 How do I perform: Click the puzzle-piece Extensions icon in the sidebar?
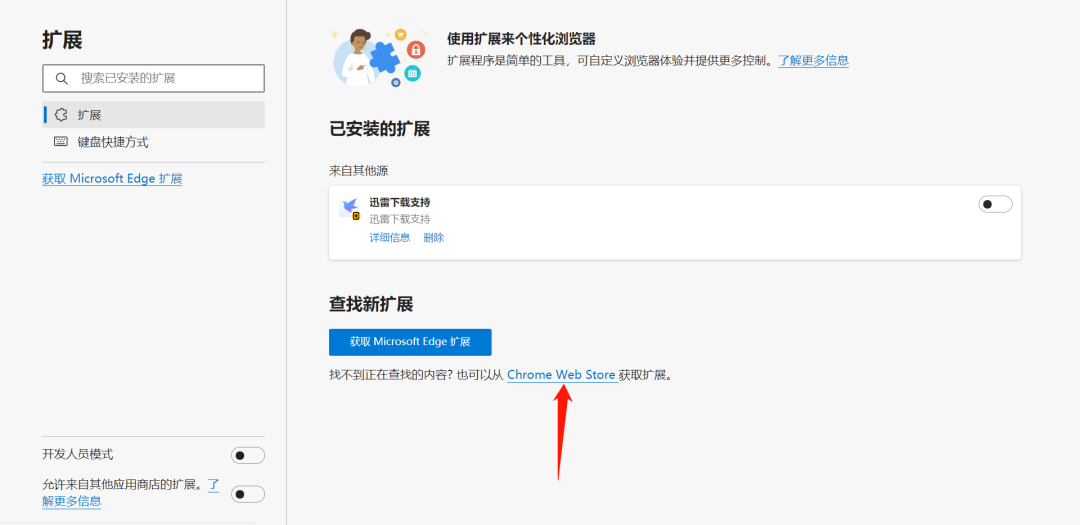[x=61, y=115]
